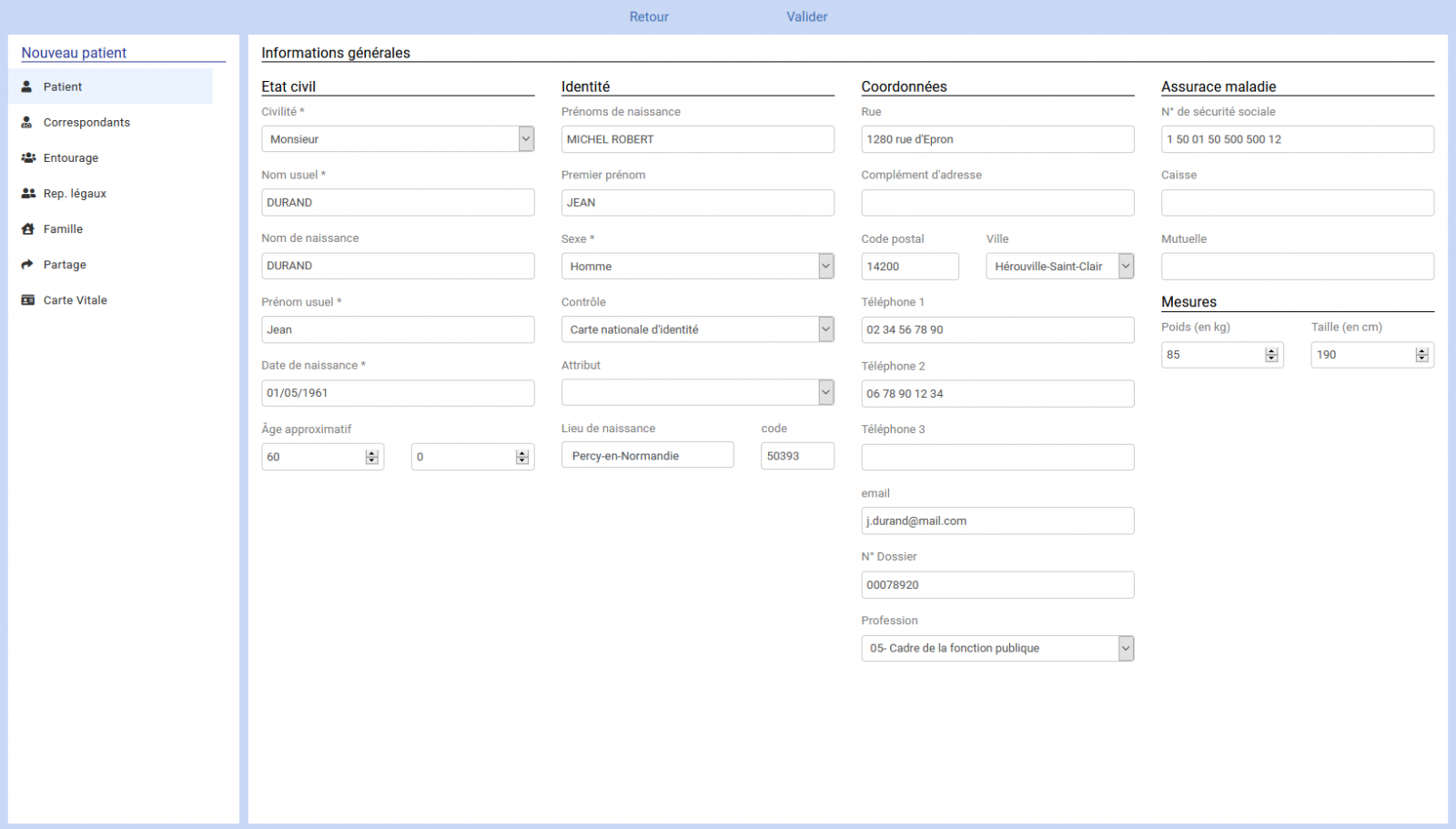1456x829 pixels.
Task: Expand the Contrôle dropdown
Action: click(x=698, y=329)
